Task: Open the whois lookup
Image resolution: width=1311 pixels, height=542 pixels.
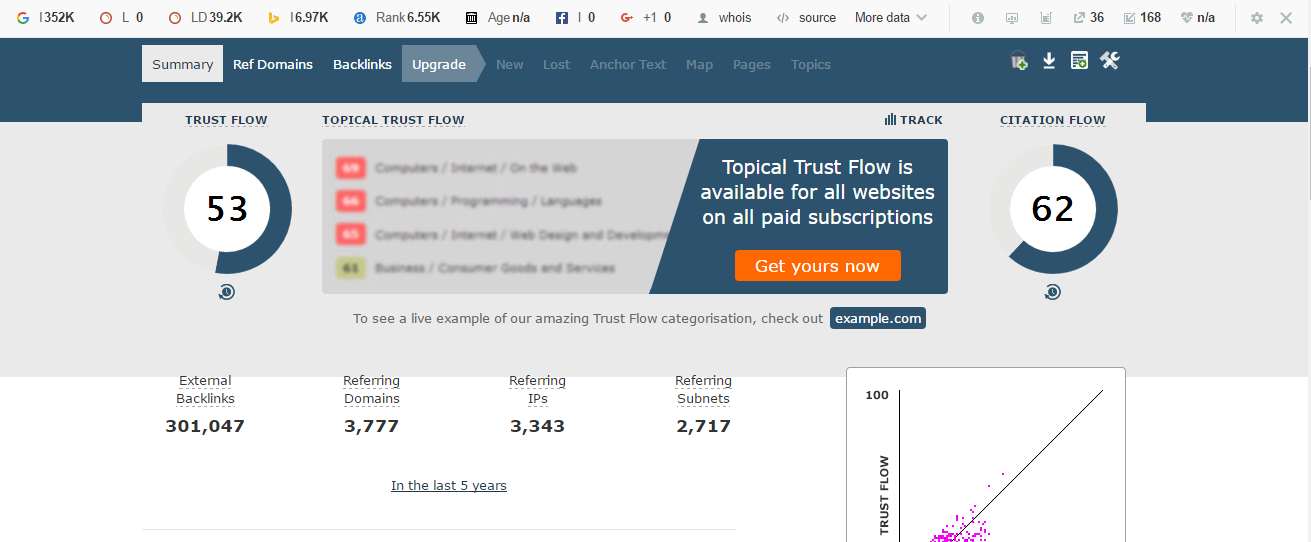Action: 724,18
